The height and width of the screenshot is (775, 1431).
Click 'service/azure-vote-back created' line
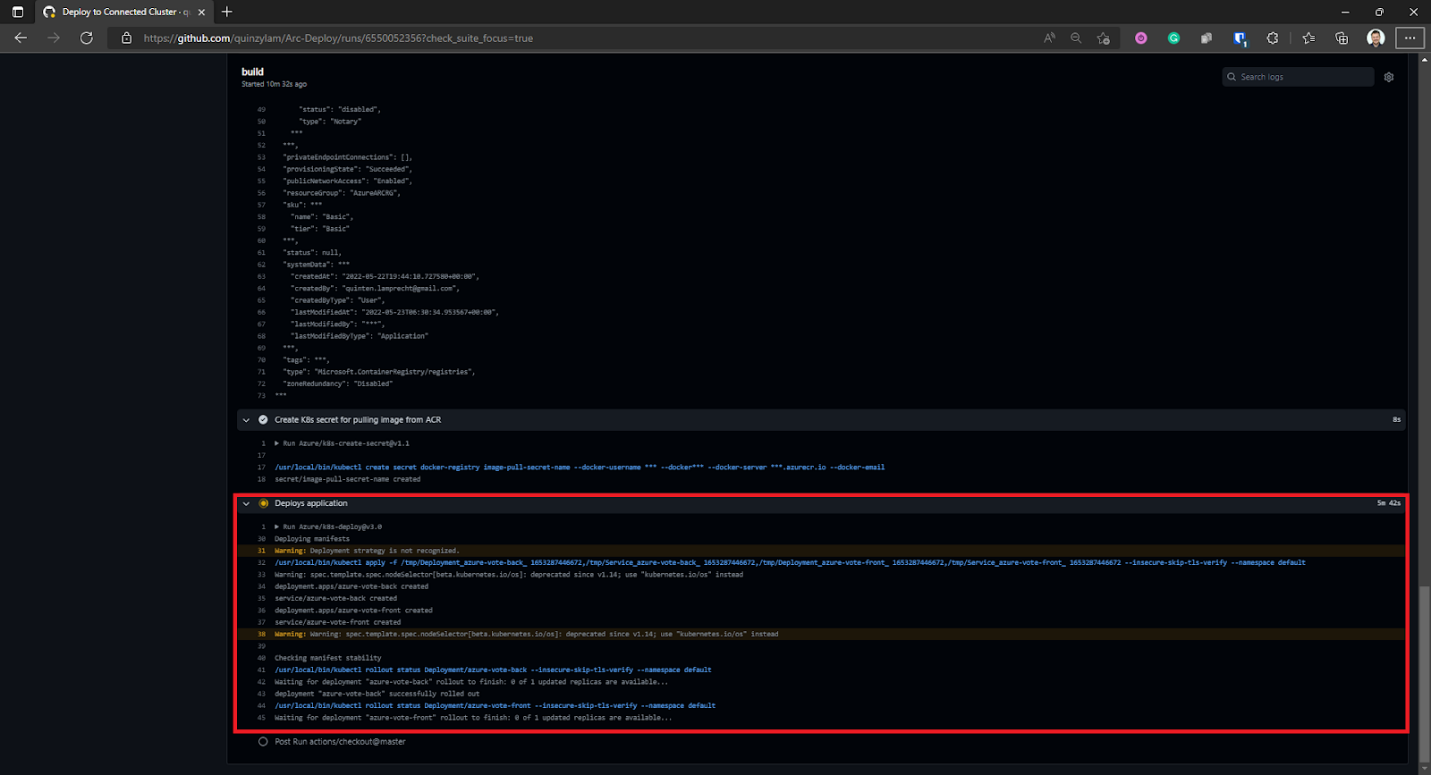pyautogui.click(x=336, y=598)
